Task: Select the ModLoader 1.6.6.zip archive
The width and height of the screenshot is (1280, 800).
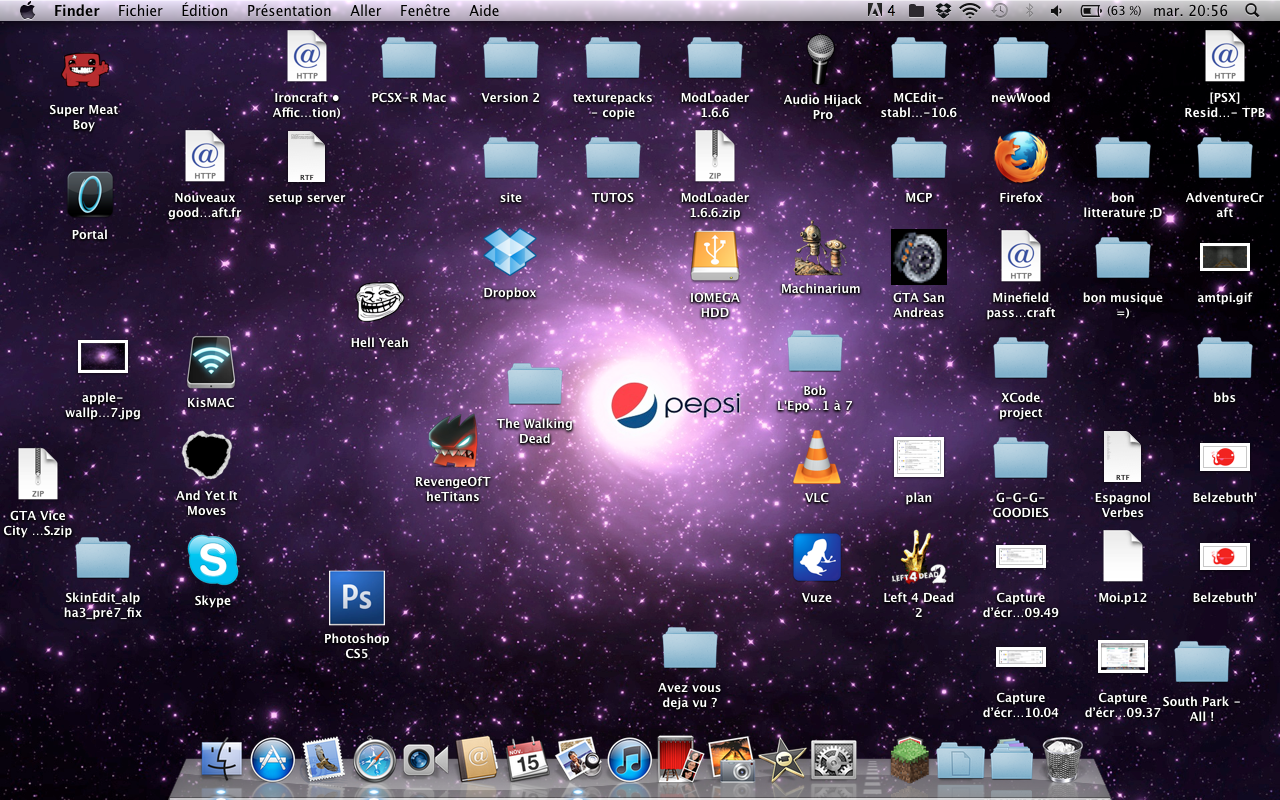Action: point(715,157)
